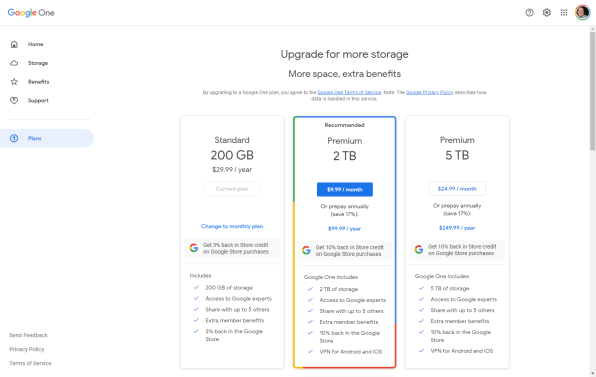The width and height of the screenshot is (596, 377).
Task: Click the "200 GB of storage" feature text
Action: coord(229,288)
